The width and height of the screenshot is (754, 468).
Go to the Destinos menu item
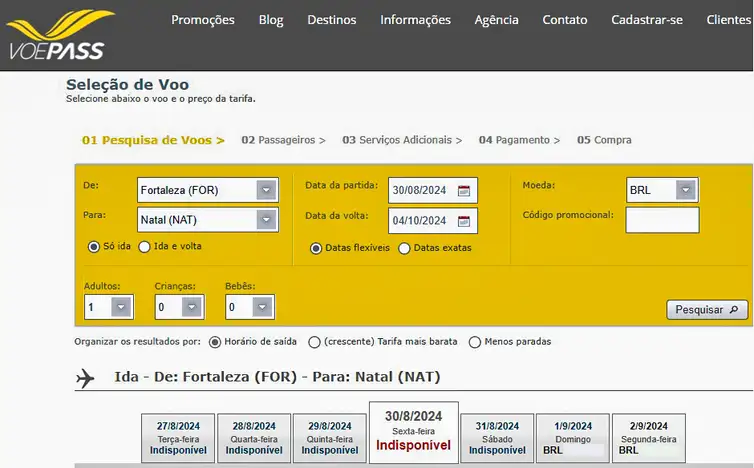(x=331, y=20)
